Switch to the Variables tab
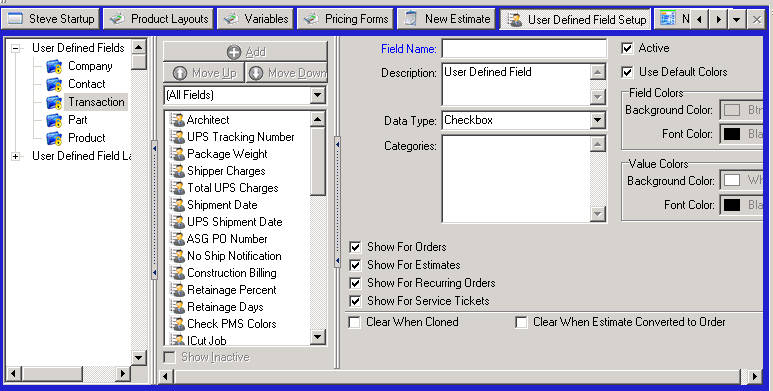 tap(255, 19)
